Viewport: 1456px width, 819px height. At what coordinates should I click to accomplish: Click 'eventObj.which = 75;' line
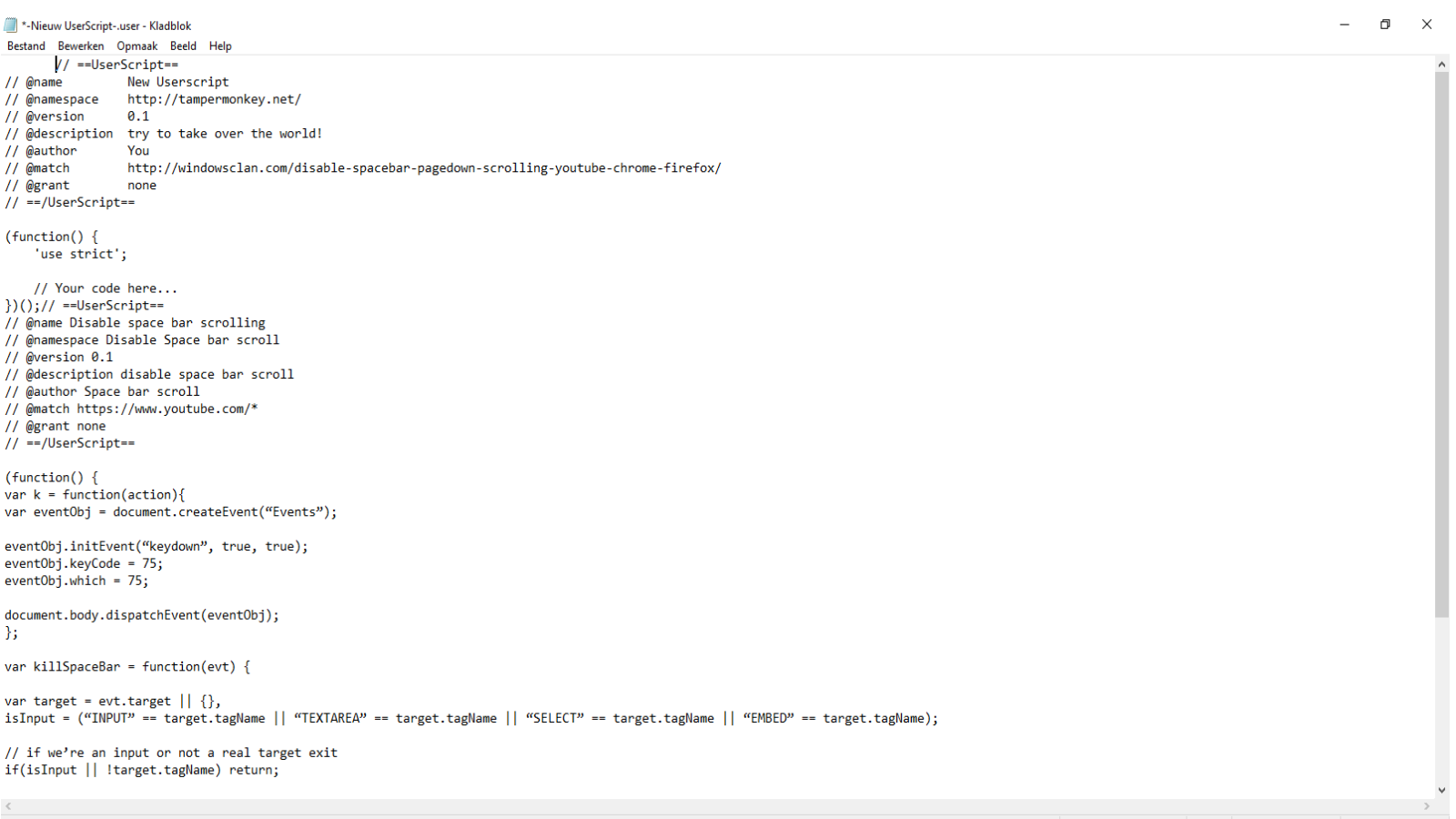(x=76, y=581)
